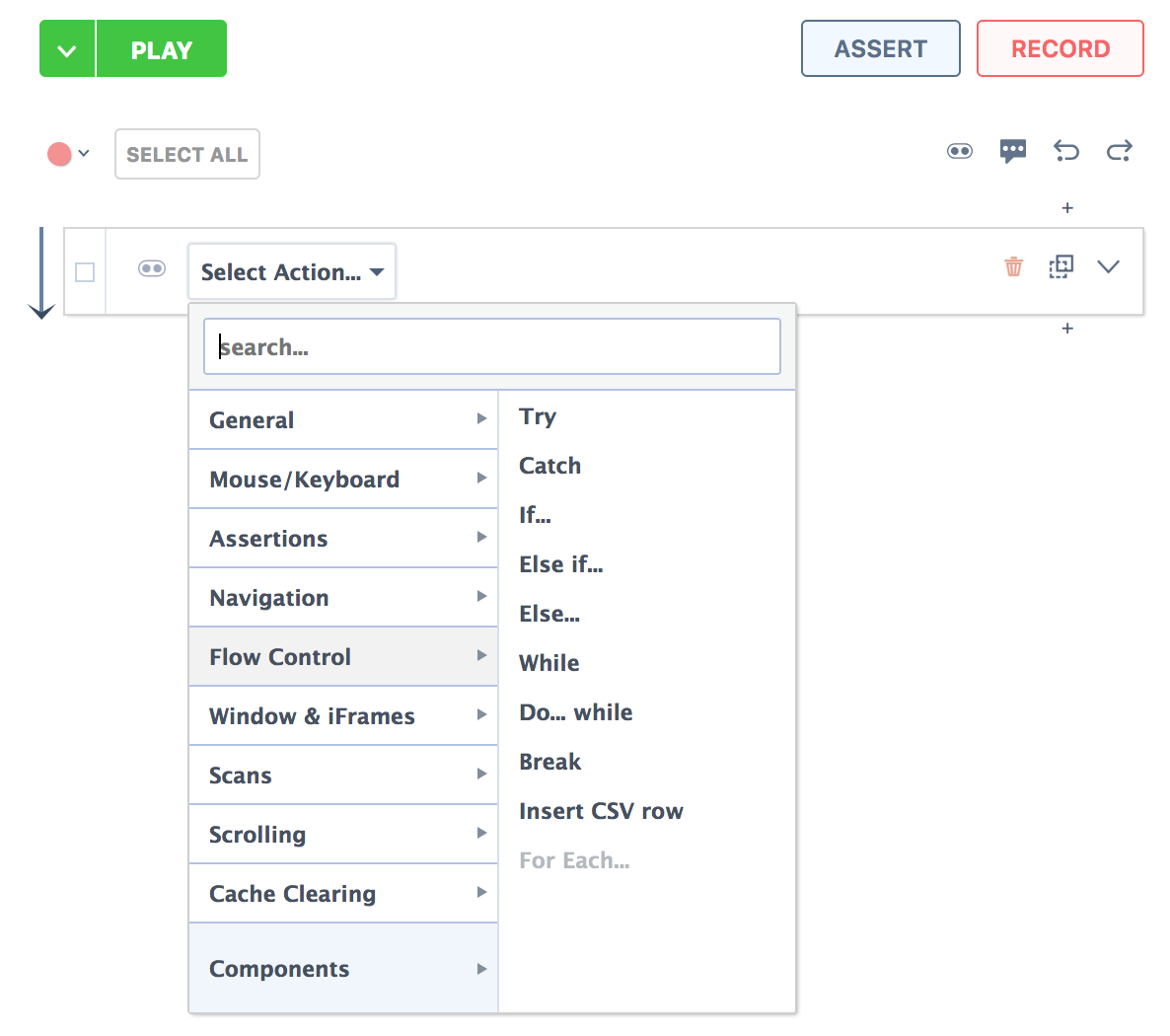Click the green PLAY button
Viewport: 1170px width, 1036px height.
point(161,48)
